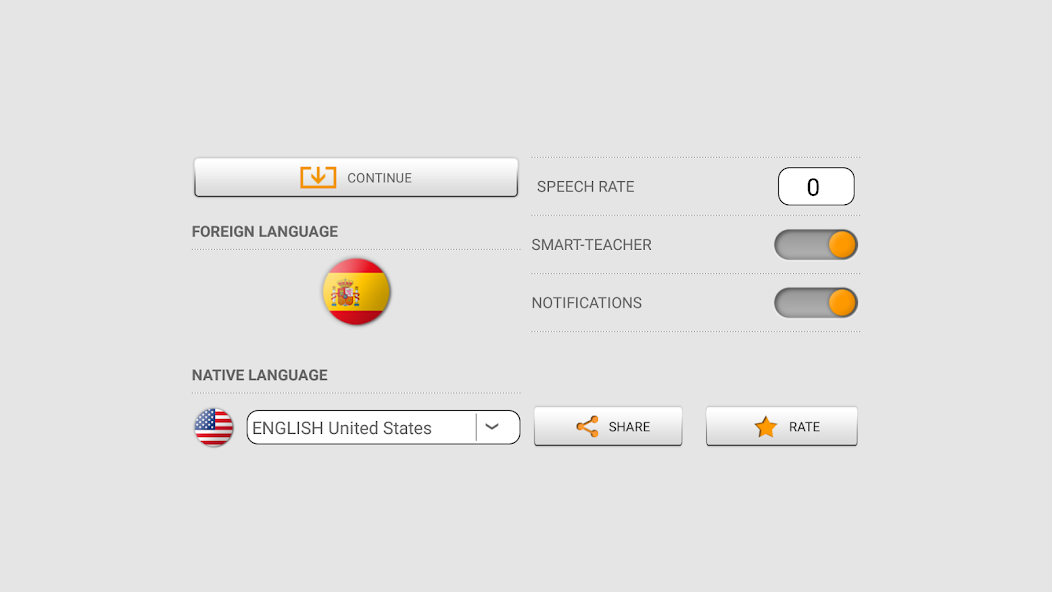1052x592 pixels.
Task: Click the orange knob of Smart-Teacher switch
Action: click(842, 245)
